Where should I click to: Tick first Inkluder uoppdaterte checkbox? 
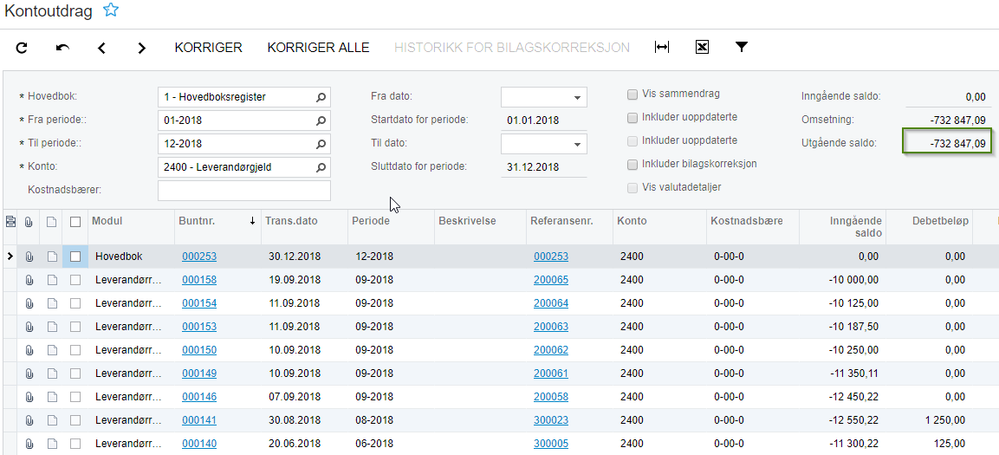[632, 118]
